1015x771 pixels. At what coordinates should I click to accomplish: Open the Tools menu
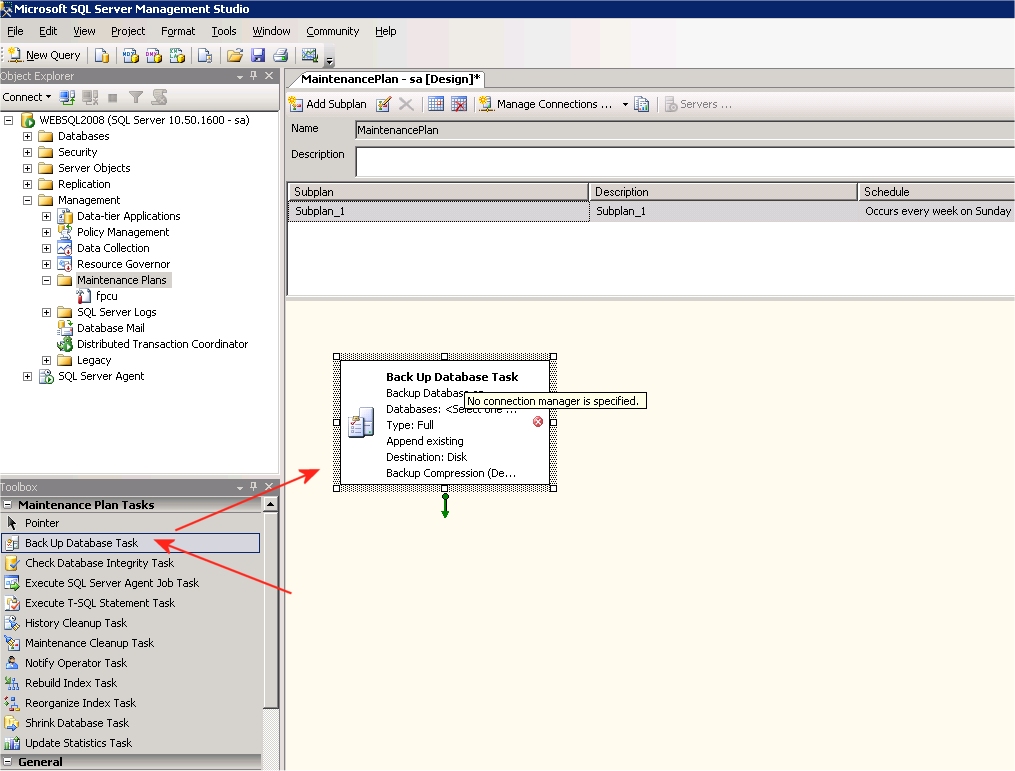pos(224,31)
